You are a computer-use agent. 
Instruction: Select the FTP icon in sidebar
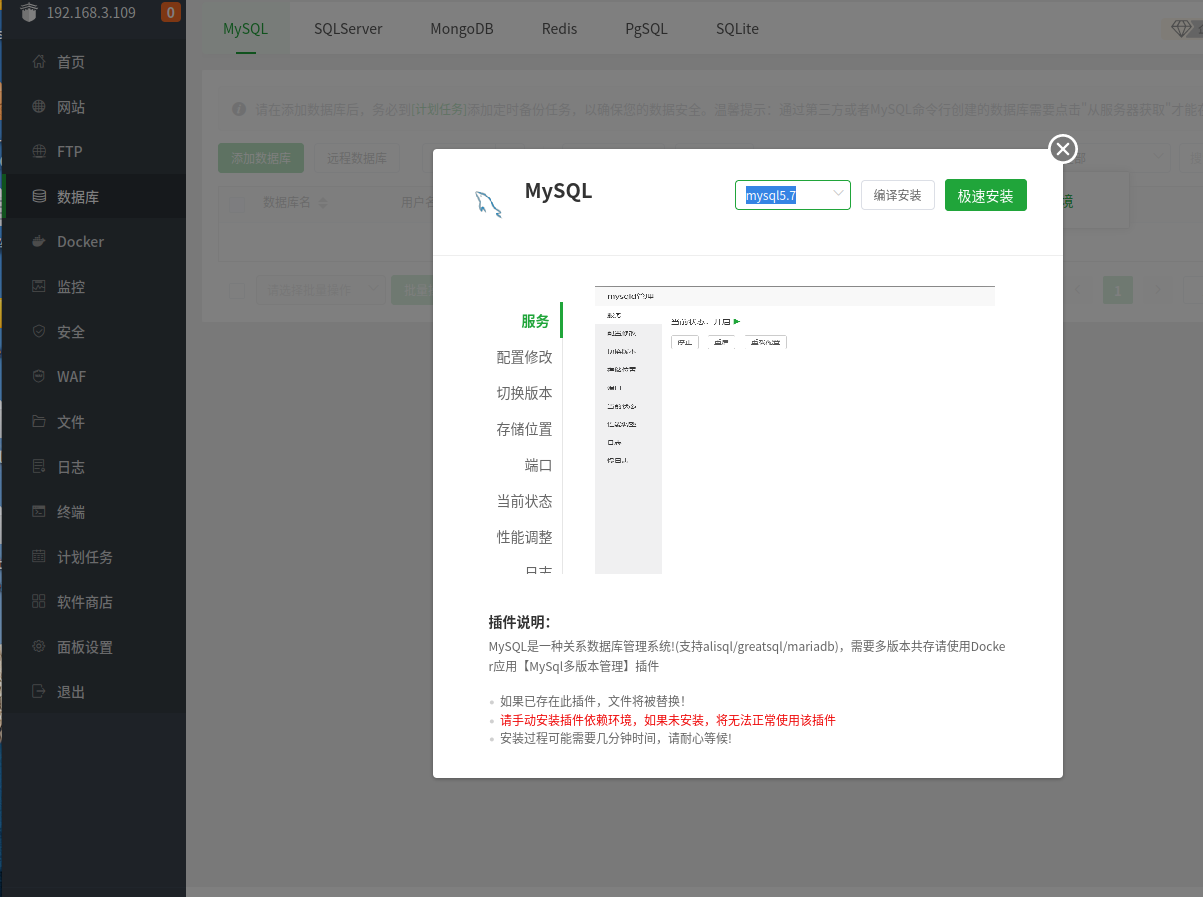click(x=39, y=152)
